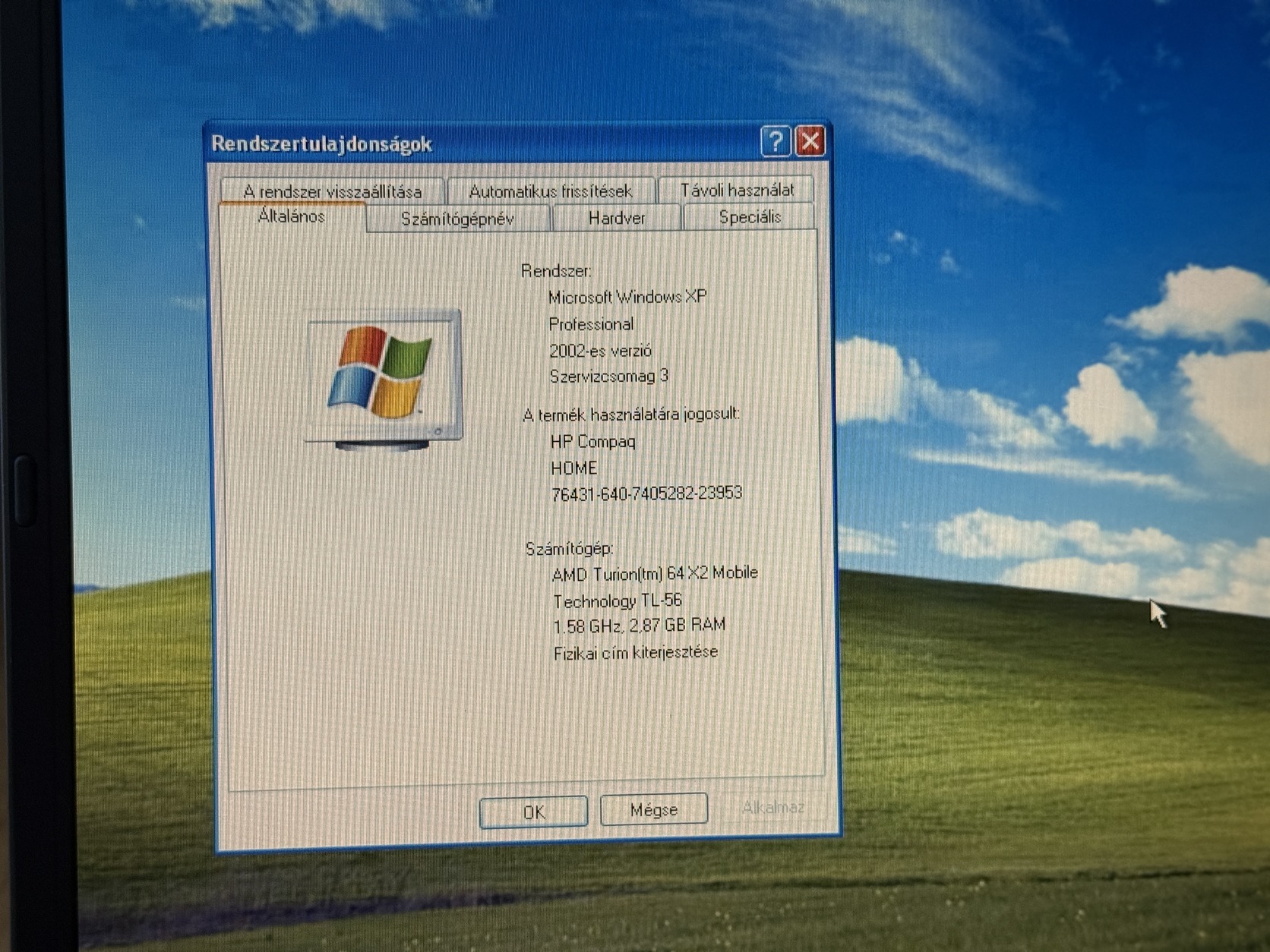Switch to the Általános tab
The width and height of the screenshot is (1270, 952).
pyautogui.click(x=292, y=216)
